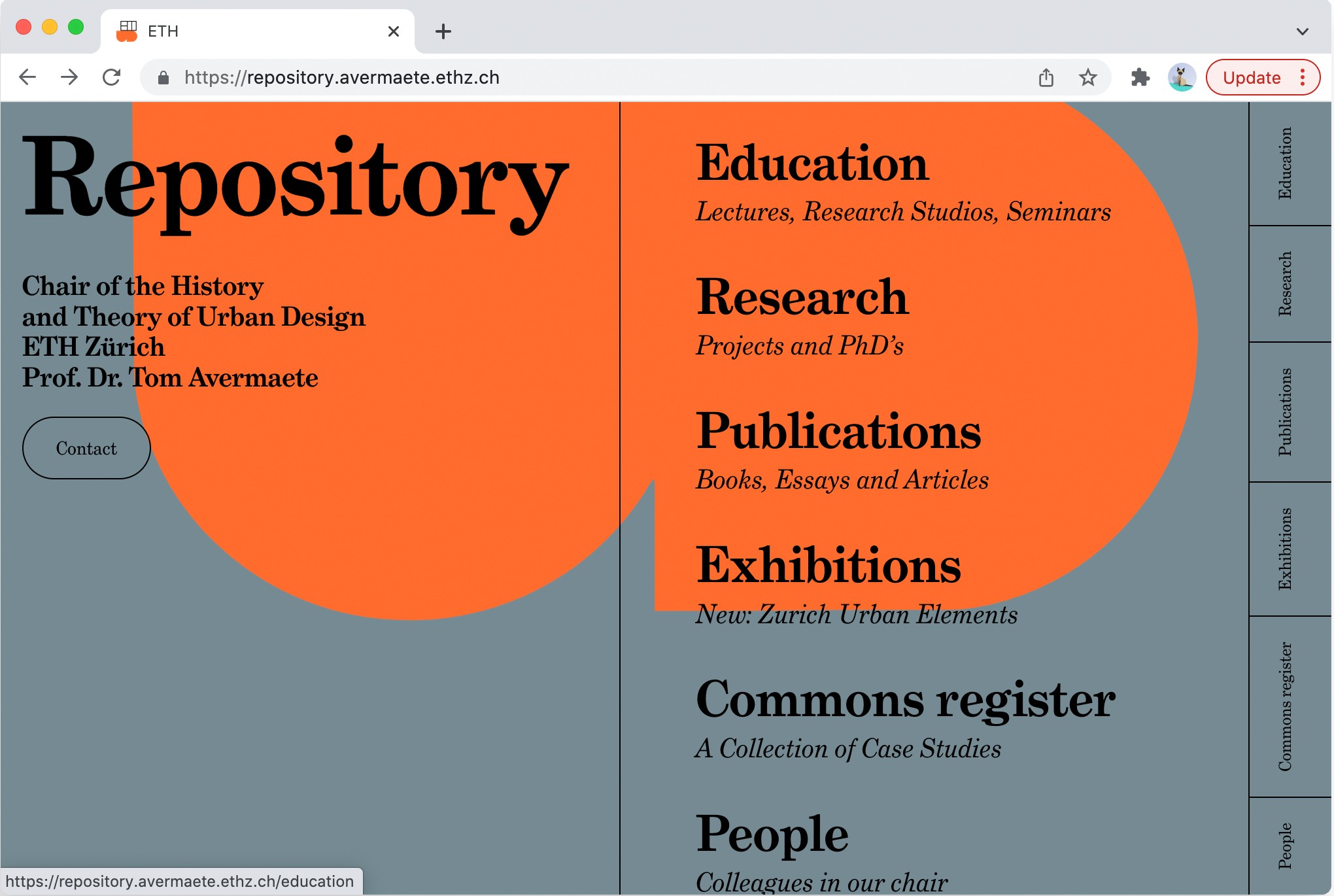Open the Publications heading link
This screenshot has height=896, width=1334.
[838, 432]
